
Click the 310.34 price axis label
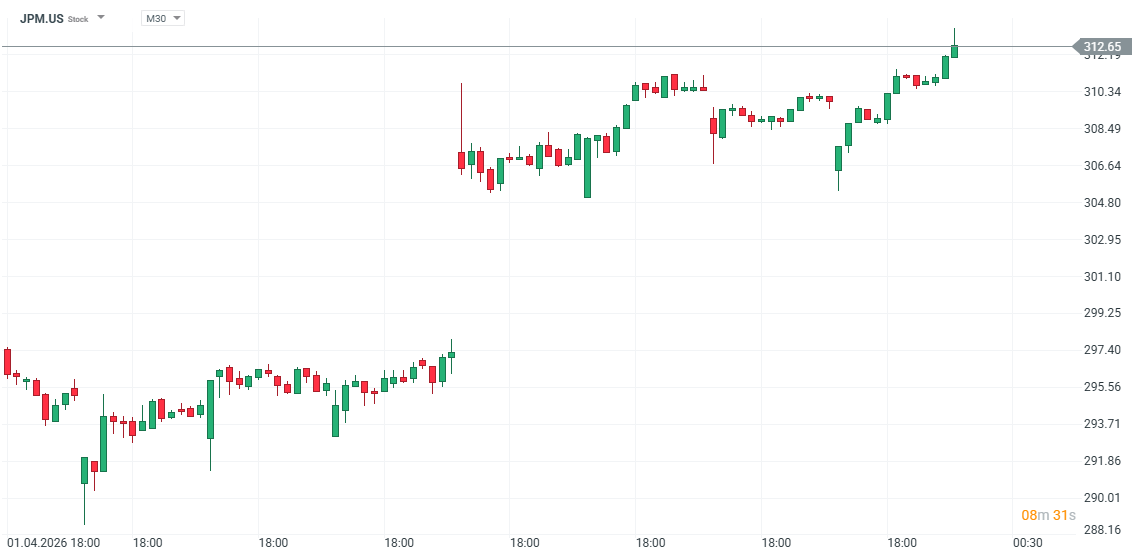click(x=1101, y=92)
